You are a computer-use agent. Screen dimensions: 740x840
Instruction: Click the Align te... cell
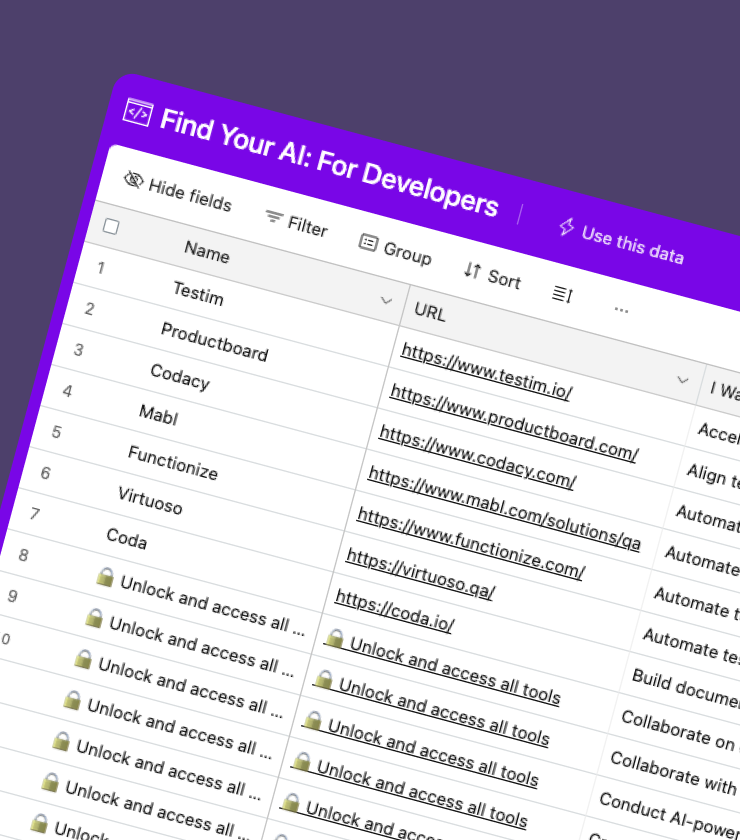click(713, 476)
